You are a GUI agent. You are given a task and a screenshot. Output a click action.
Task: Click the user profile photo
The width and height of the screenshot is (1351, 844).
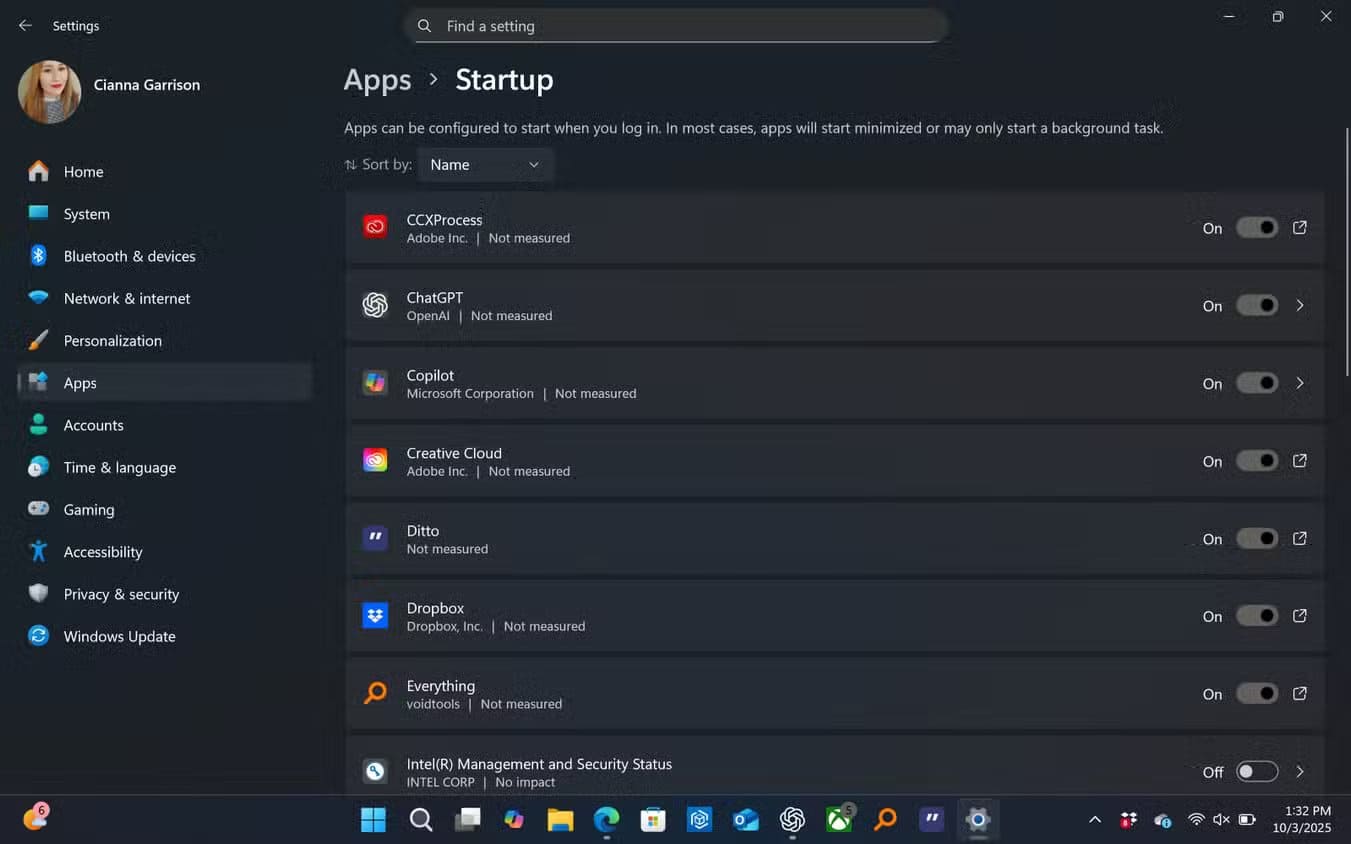point(49,92)
